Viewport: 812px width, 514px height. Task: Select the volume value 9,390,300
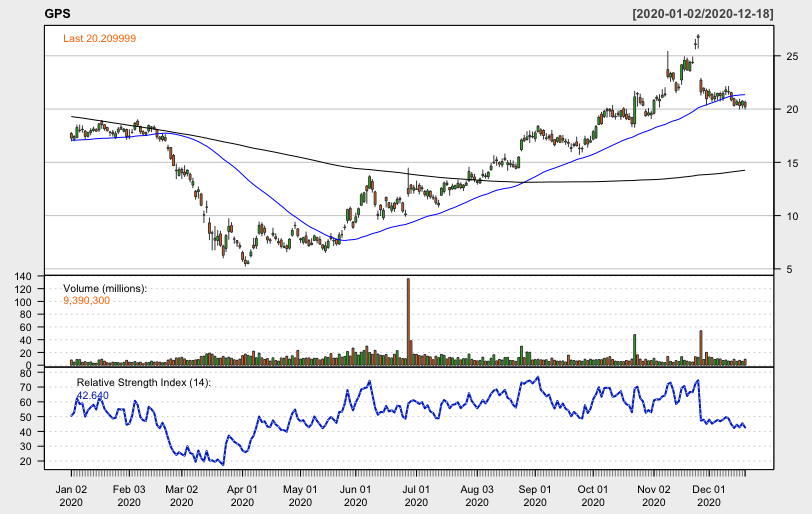86,301
